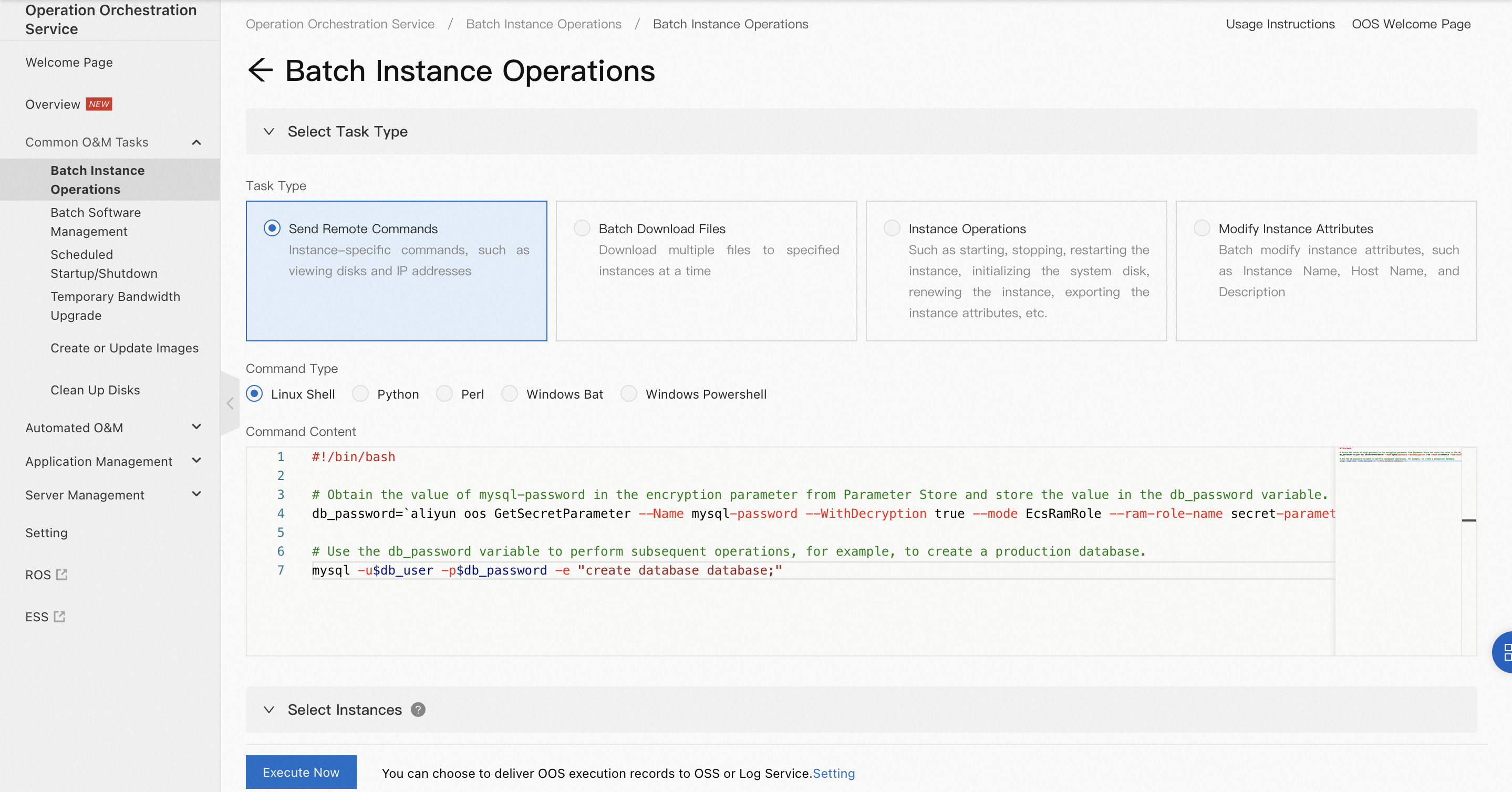Click the 'Obtain the value of mysql-password' comment
Screen dimensions: 1512x792
(820, 495)
